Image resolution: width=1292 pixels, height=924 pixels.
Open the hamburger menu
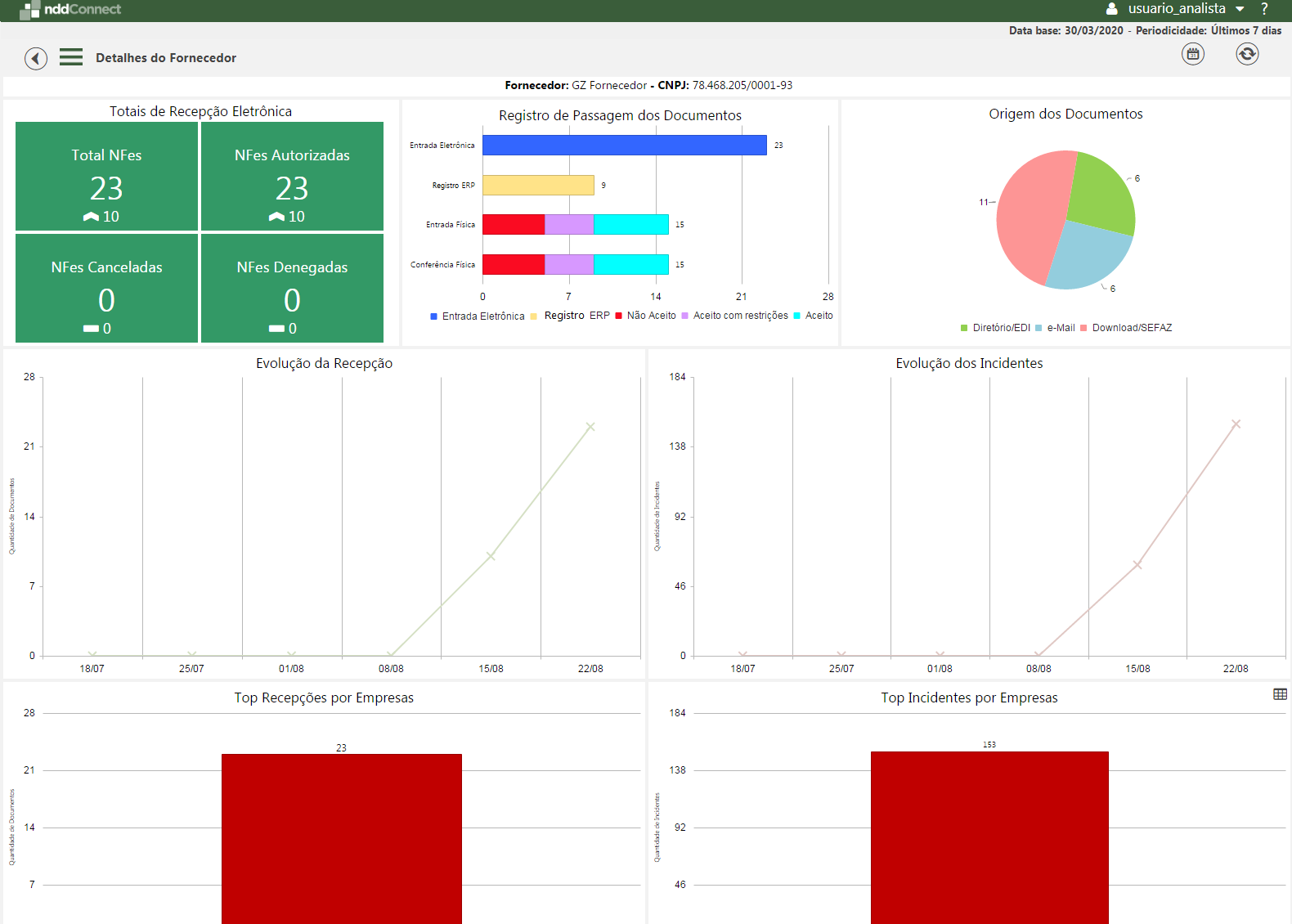tap(71, 57)
